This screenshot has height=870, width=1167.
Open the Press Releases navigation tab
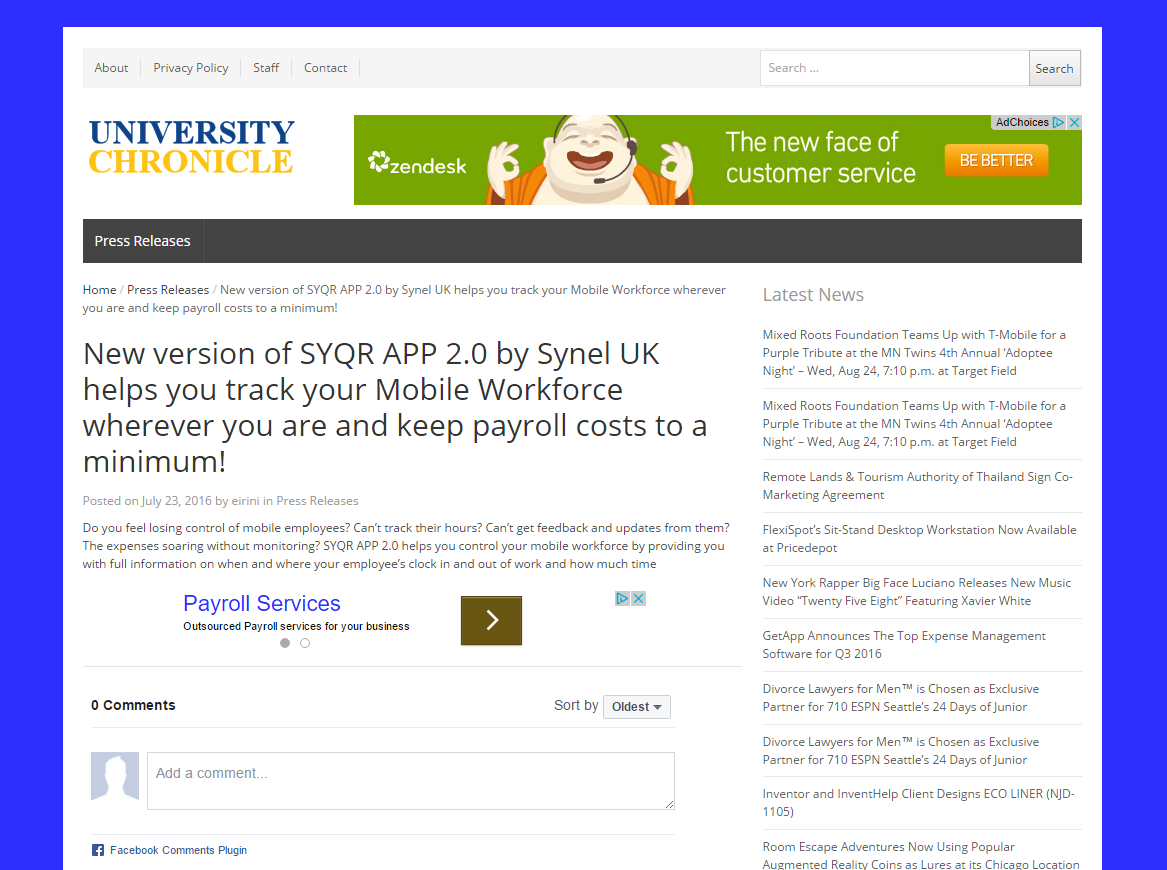click(x=142, y=241)
